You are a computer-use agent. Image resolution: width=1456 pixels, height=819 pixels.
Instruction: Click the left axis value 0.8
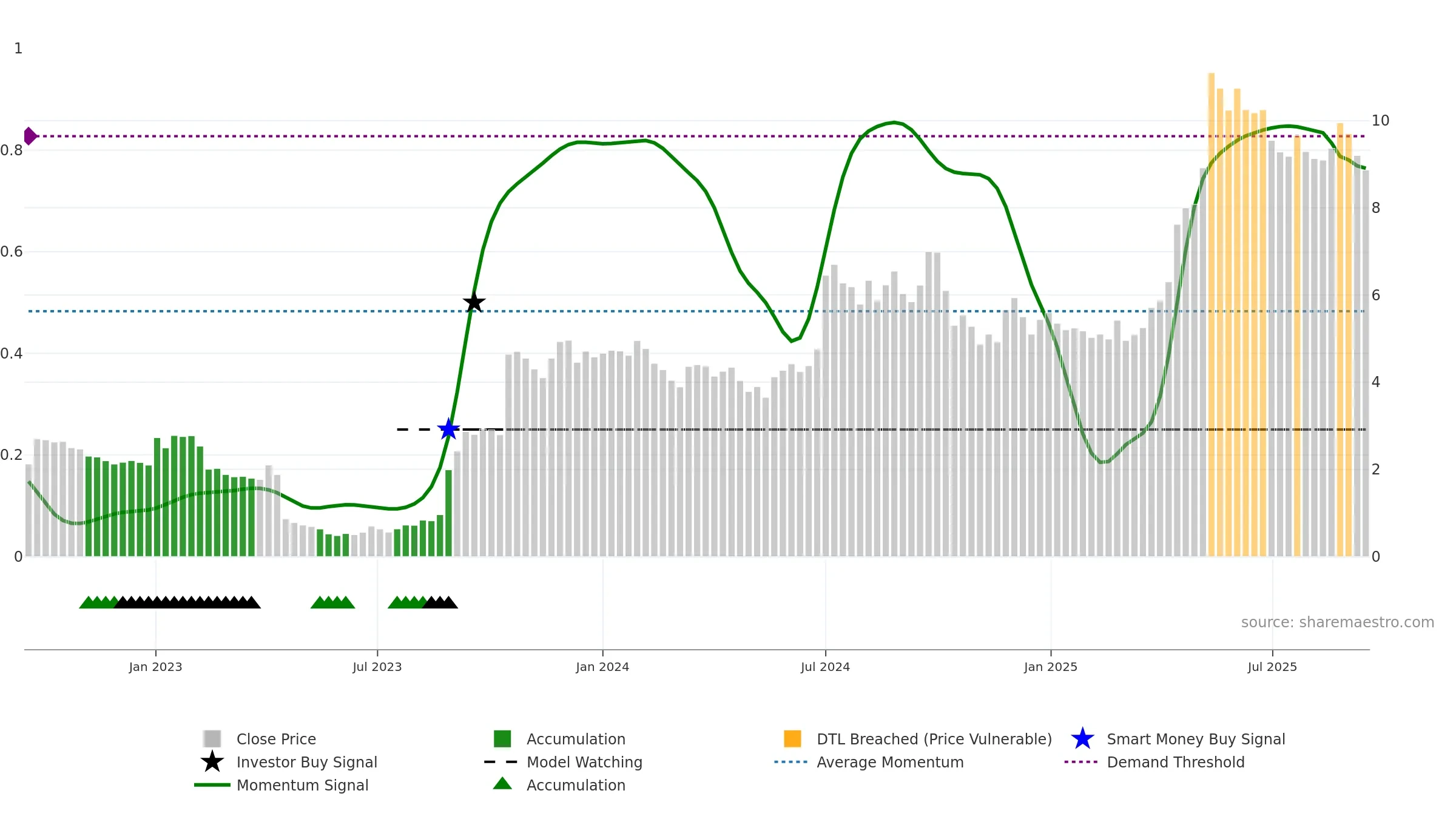[x=12, y=150]
